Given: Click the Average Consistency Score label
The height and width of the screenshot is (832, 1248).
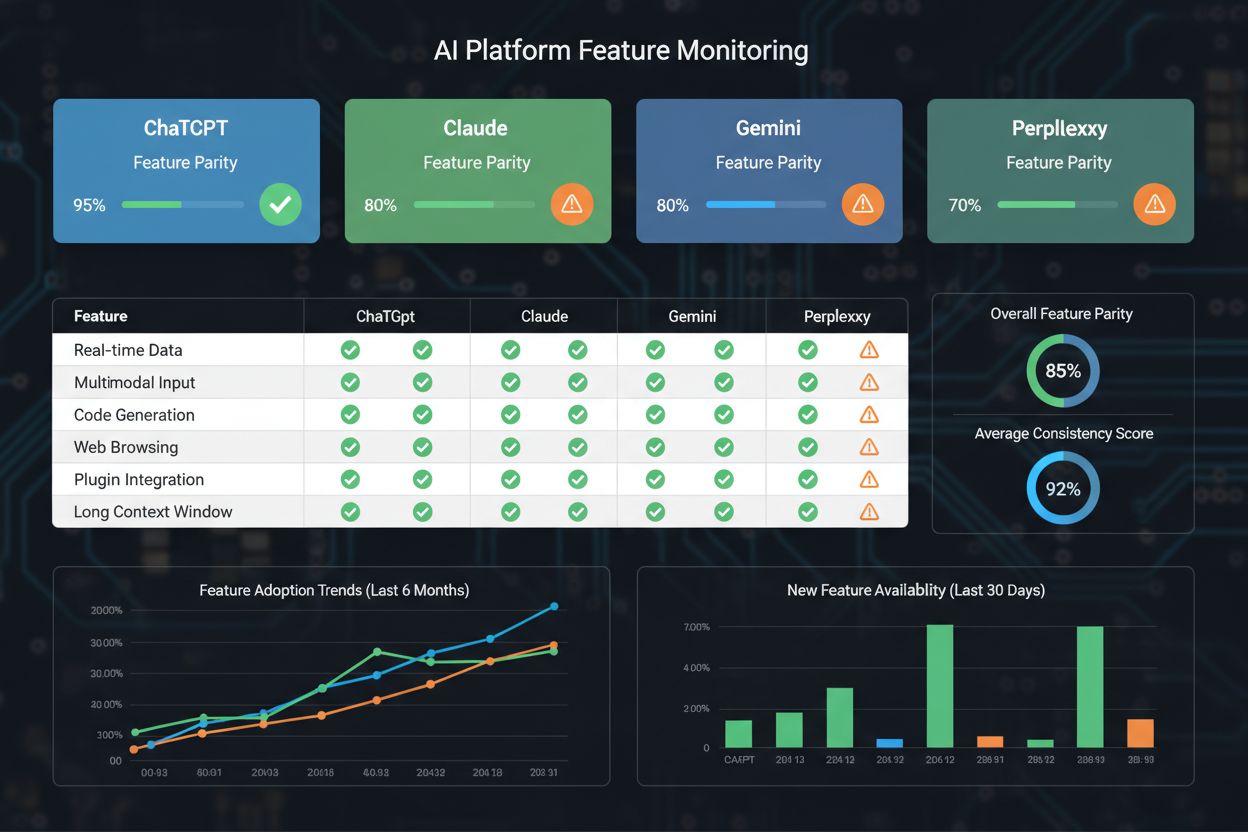Looking at the screenshot, I should coord(1062,433).
